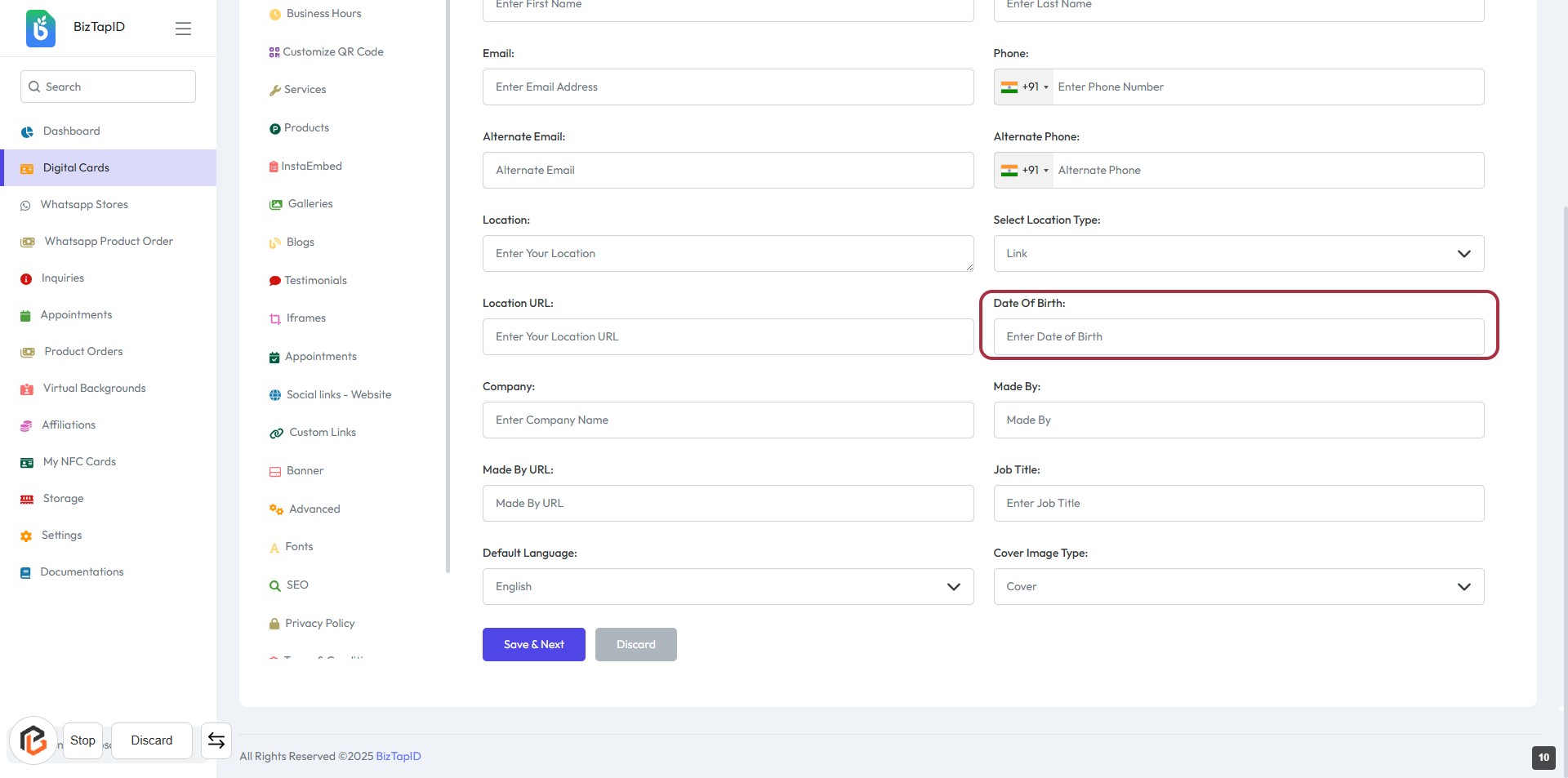Screen dimensions: 1568x778
Task: Follow the BizTapID footer link
Action: (399, 757)
